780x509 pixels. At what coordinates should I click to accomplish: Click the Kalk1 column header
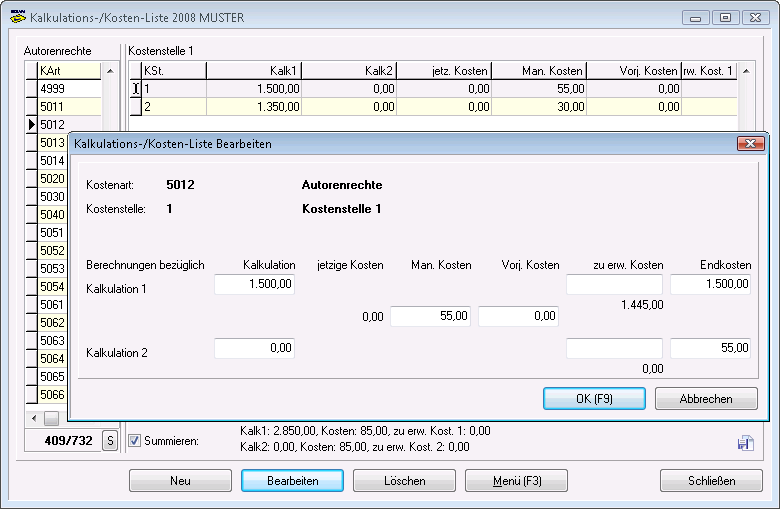point(253,70)
